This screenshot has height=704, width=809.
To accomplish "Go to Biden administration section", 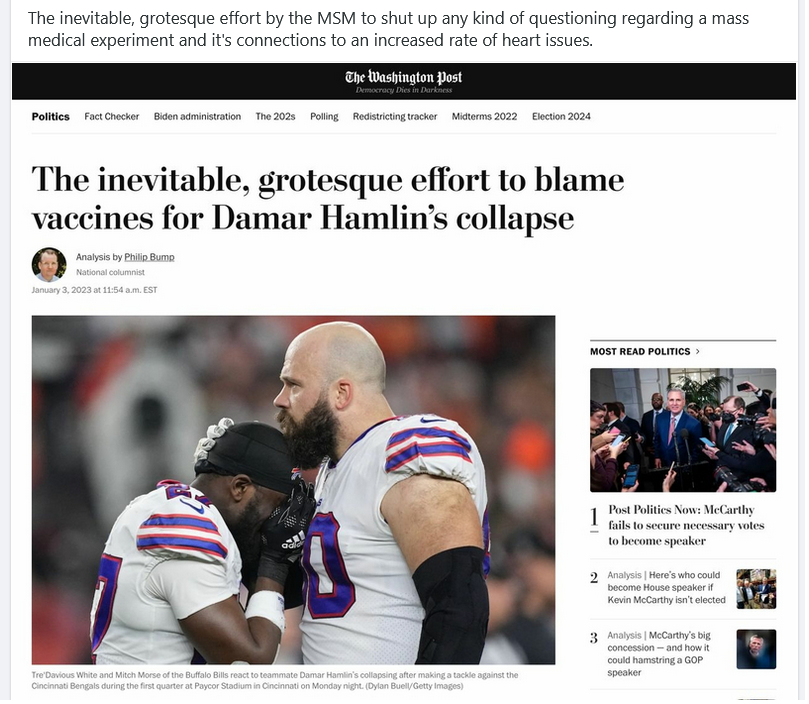I will (x=198, y=117).
